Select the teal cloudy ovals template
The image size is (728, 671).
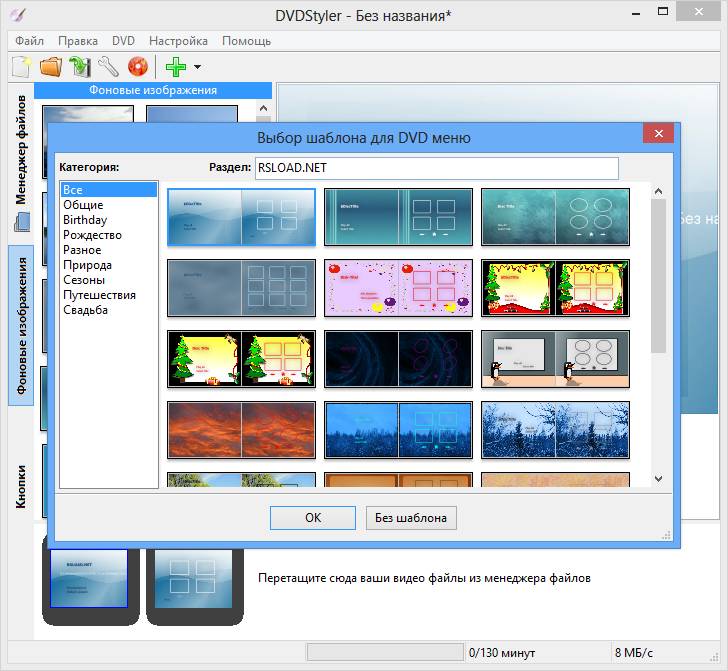(x=555, y=217)
